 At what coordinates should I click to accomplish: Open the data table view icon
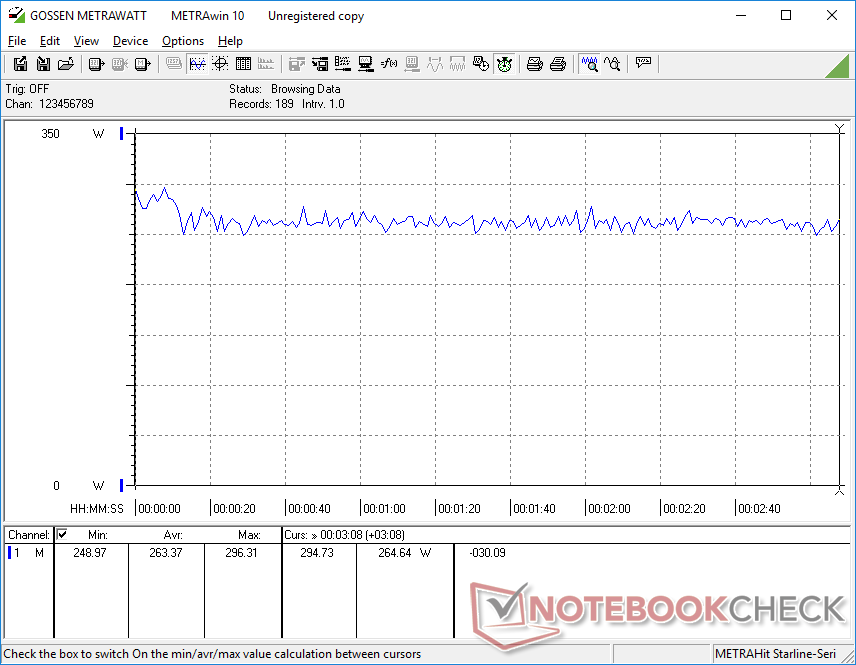tap(243, 64)
